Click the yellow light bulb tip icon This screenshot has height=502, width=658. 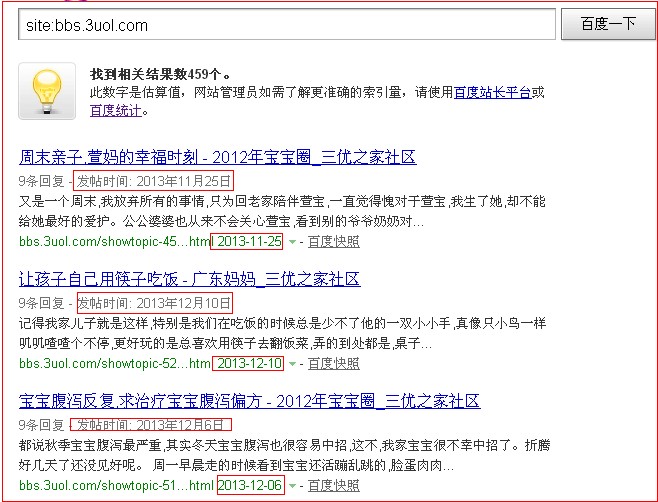point(47,91)
